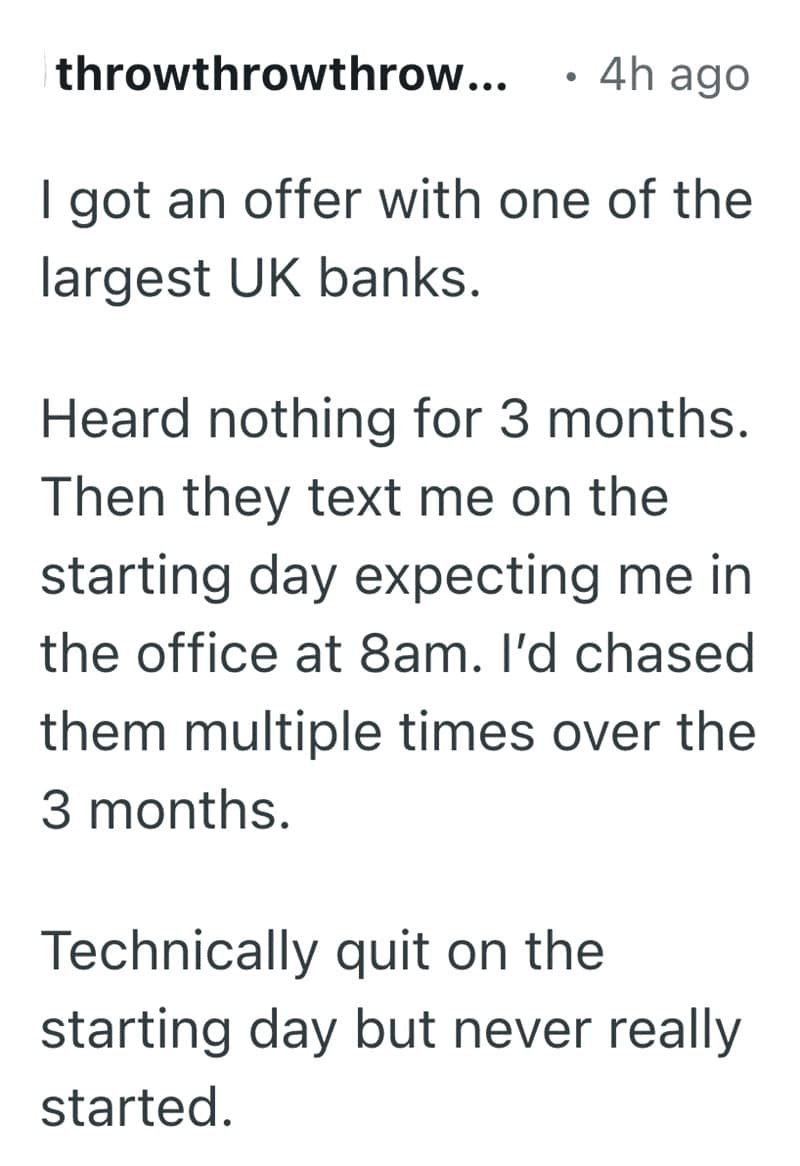Screen dimensions: 800x1166
Task: Click the final word 'started.'
Action: click(136, 1104)
